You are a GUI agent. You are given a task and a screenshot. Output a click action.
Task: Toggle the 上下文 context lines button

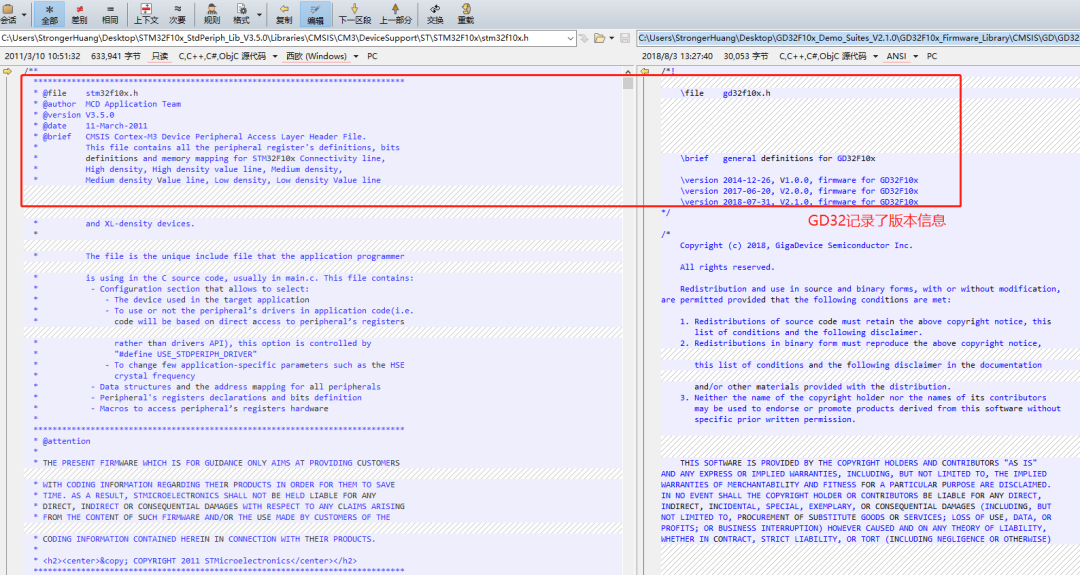click(146, 14)
